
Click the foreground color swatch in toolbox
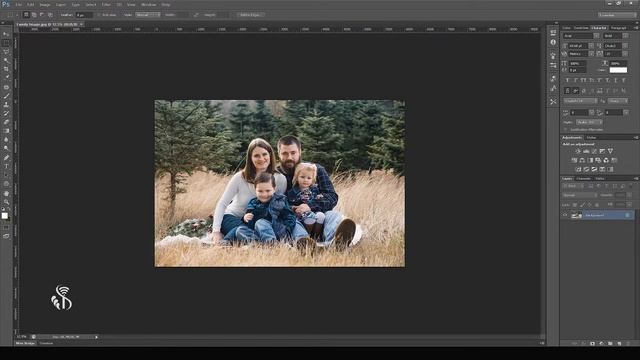point(4,216)
